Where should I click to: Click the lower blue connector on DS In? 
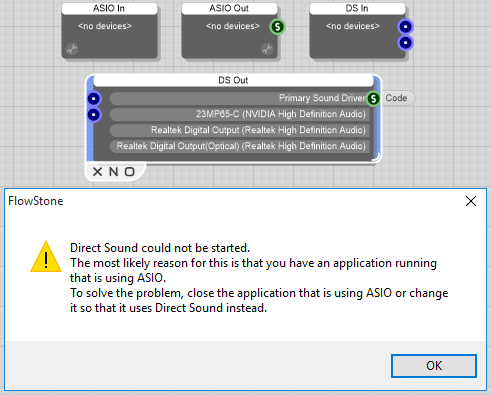[405, 43]
